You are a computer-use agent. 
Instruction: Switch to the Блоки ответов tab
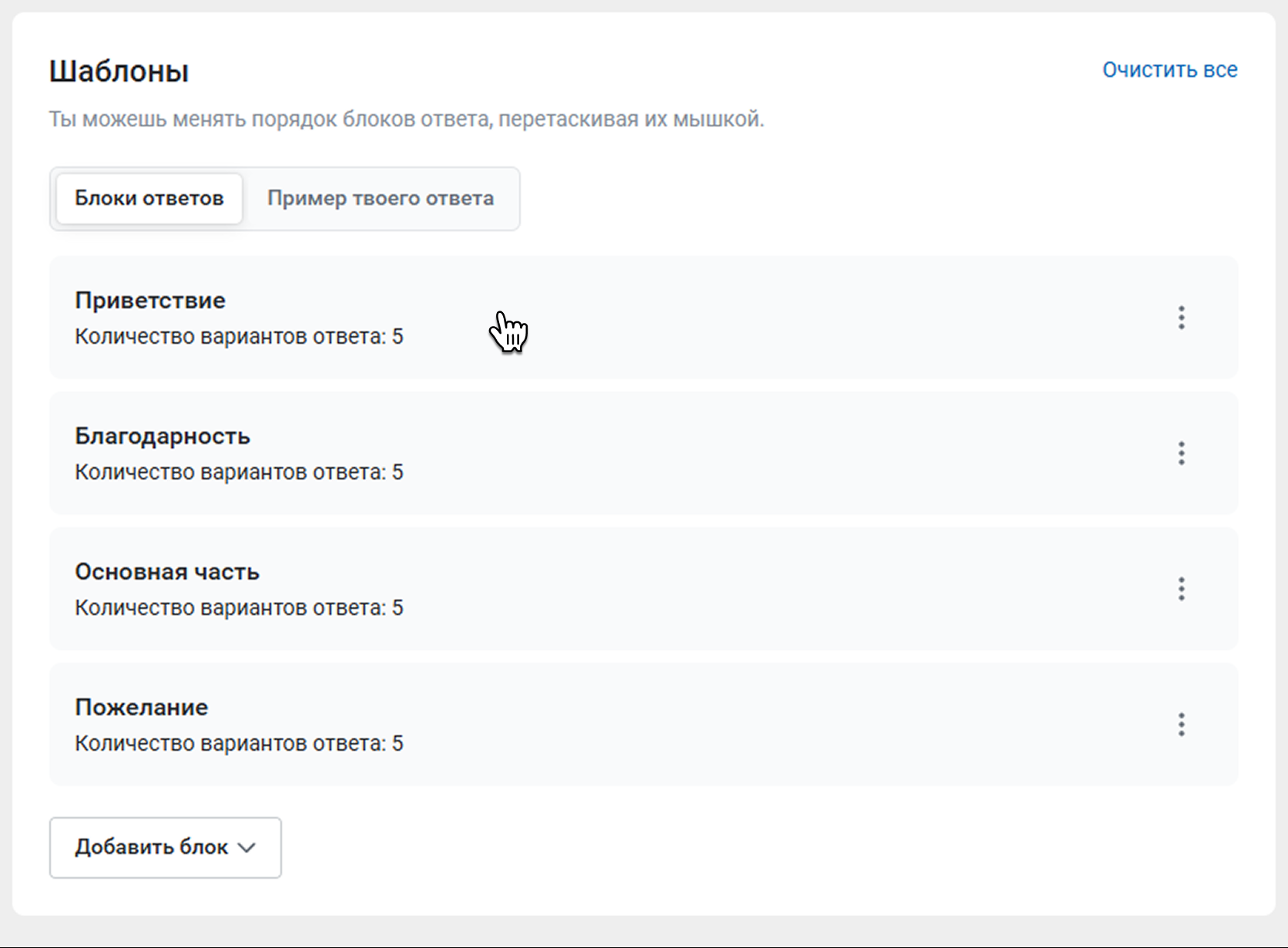(x=149, y=199)
